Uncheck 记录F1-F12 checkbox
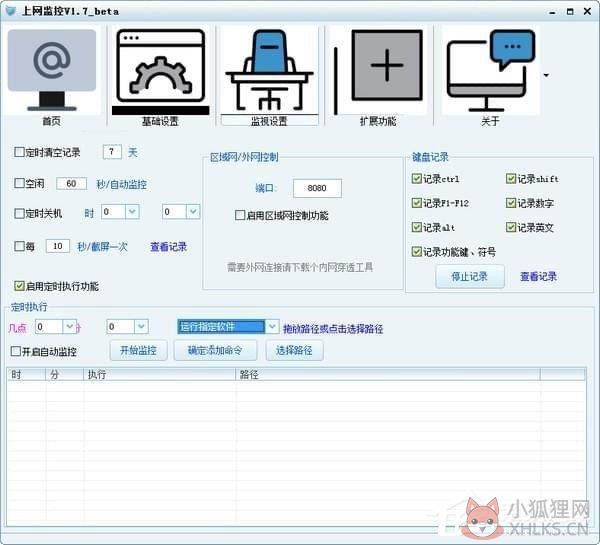 pyautogui.click(x=416, y=202)
